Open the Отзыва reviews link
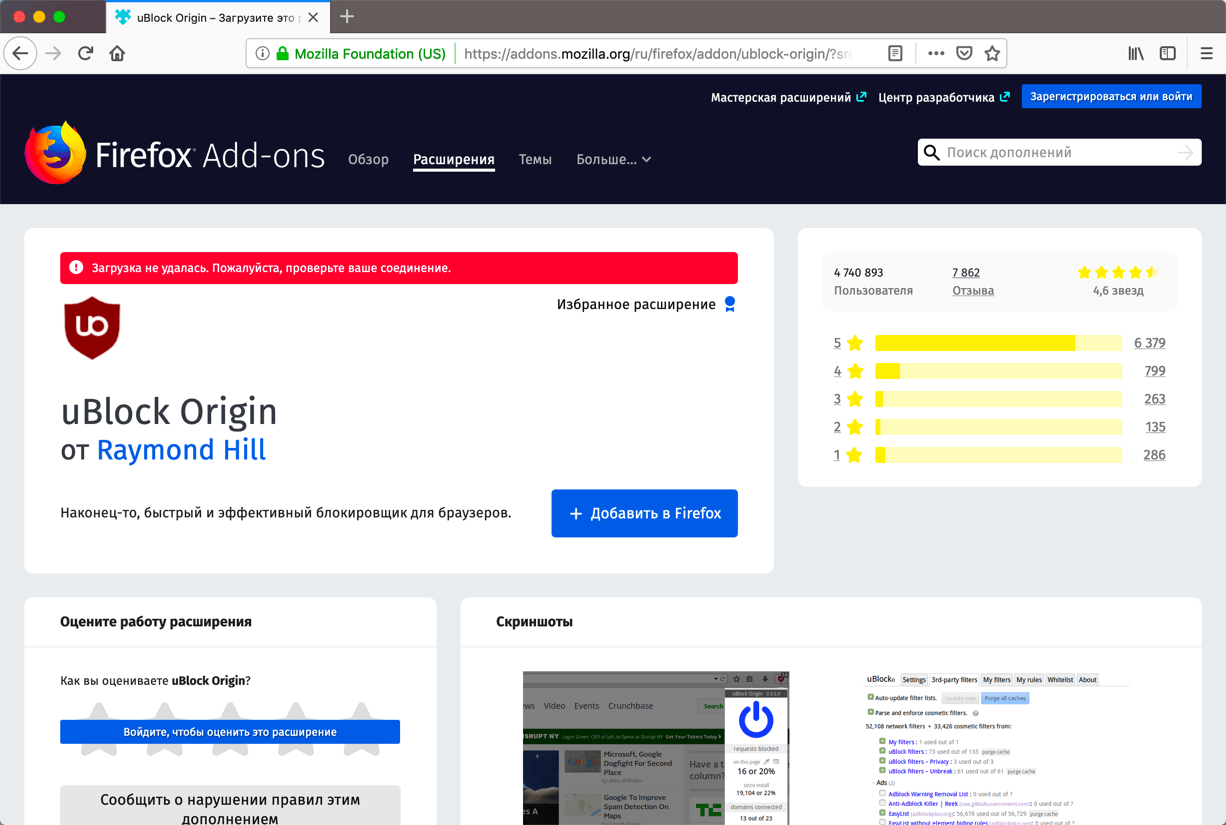The width and height of the screenshot is (1226, 825). [973, 291]
